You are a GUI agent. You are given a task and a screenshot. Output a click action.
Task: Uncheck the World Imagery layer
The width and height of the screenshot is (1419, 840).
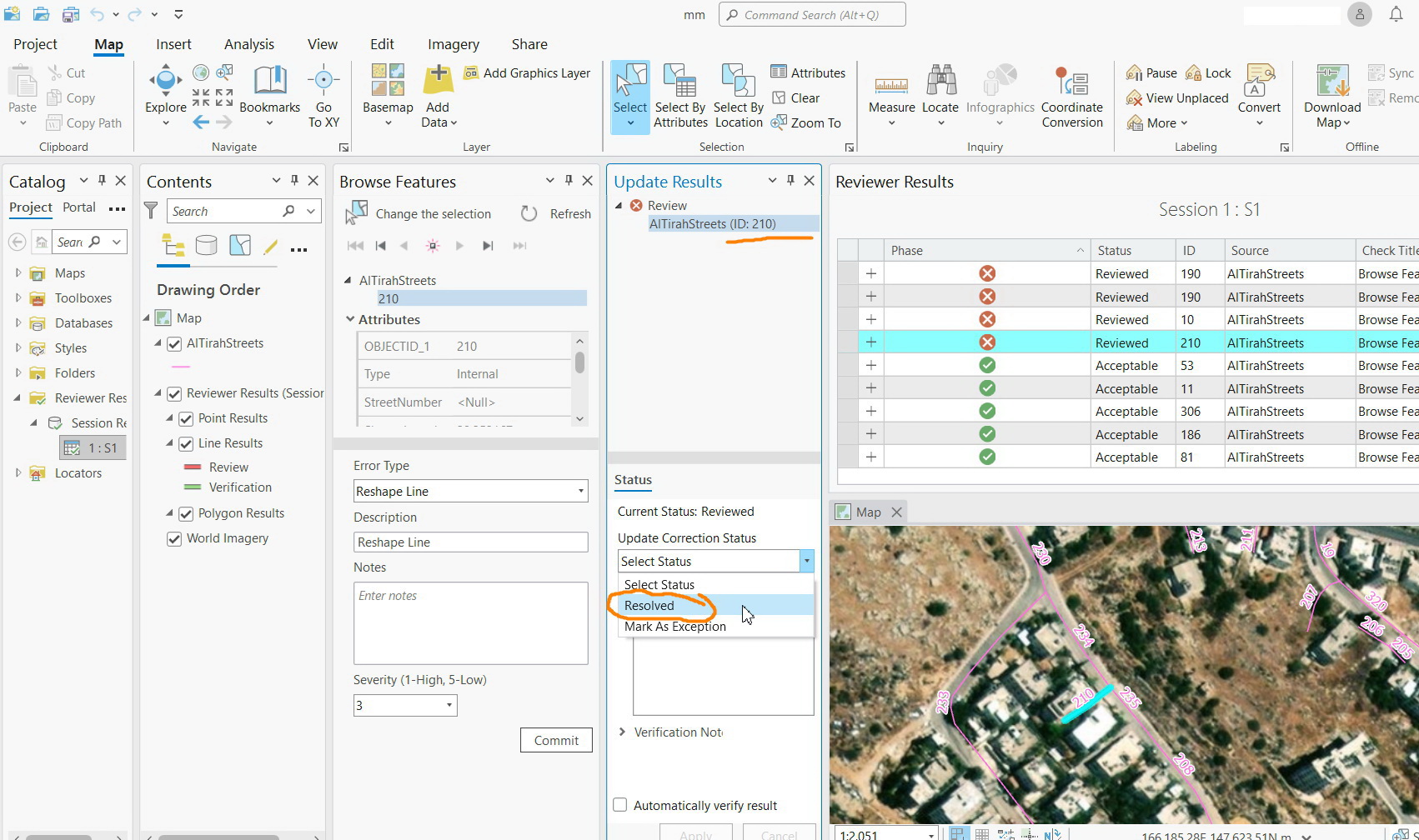173,538
